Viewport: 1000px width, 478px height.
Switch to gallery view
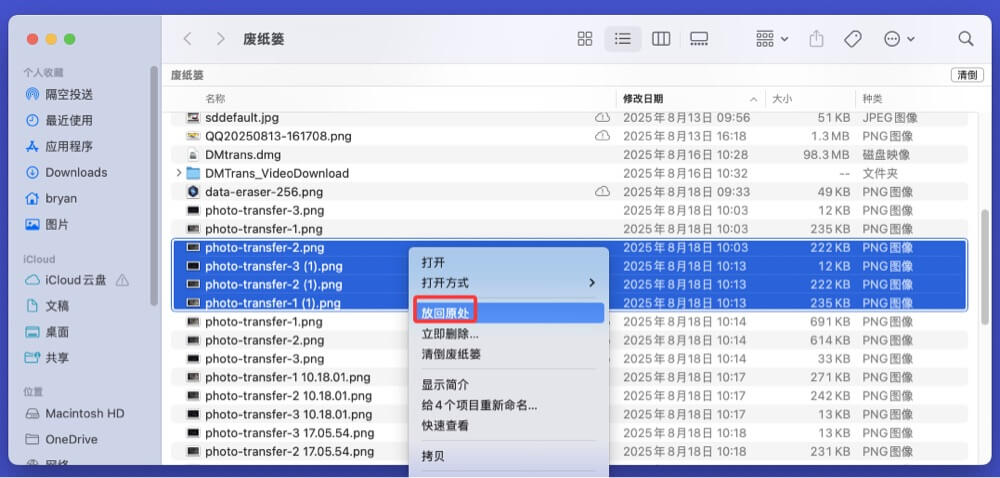(699, 39)
